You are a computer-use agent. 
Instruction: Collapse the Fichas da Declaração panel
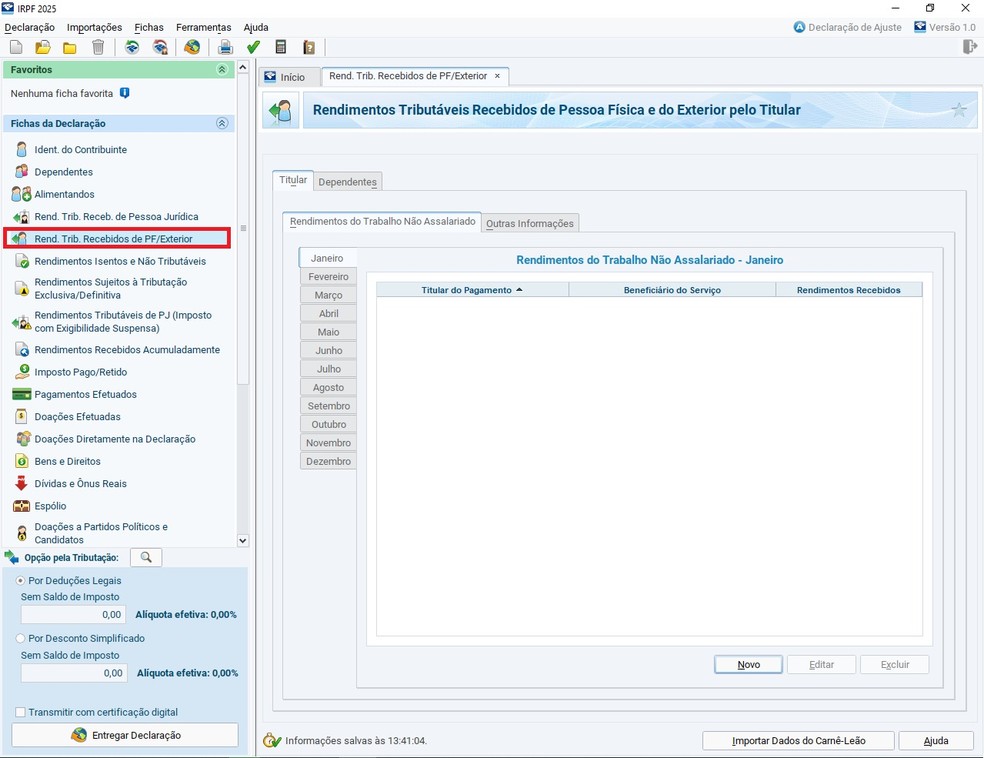[222, 124]
